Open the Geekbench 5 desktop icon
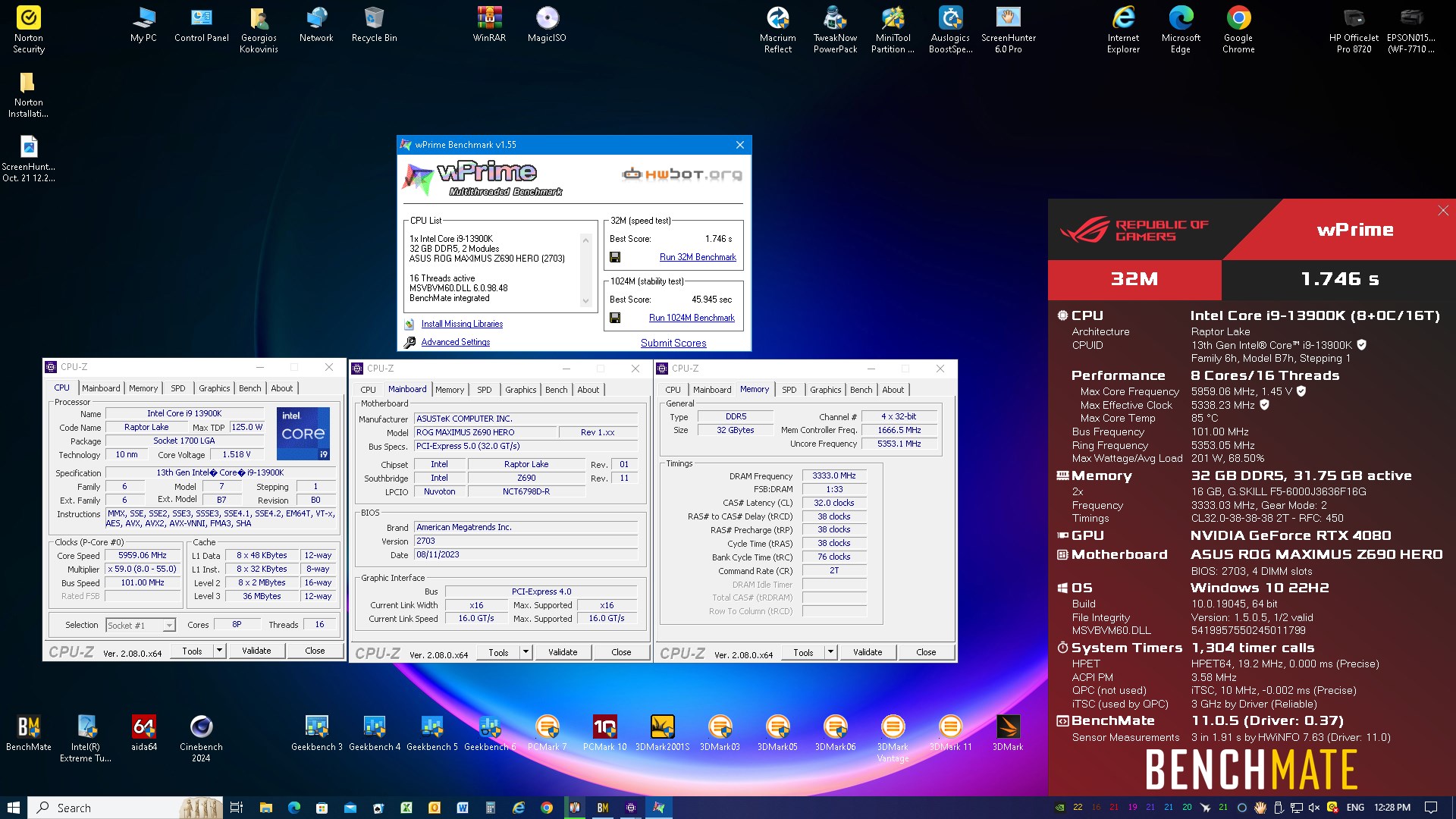The width and height of the screenshot is (1456, 819). click(432, 733)
